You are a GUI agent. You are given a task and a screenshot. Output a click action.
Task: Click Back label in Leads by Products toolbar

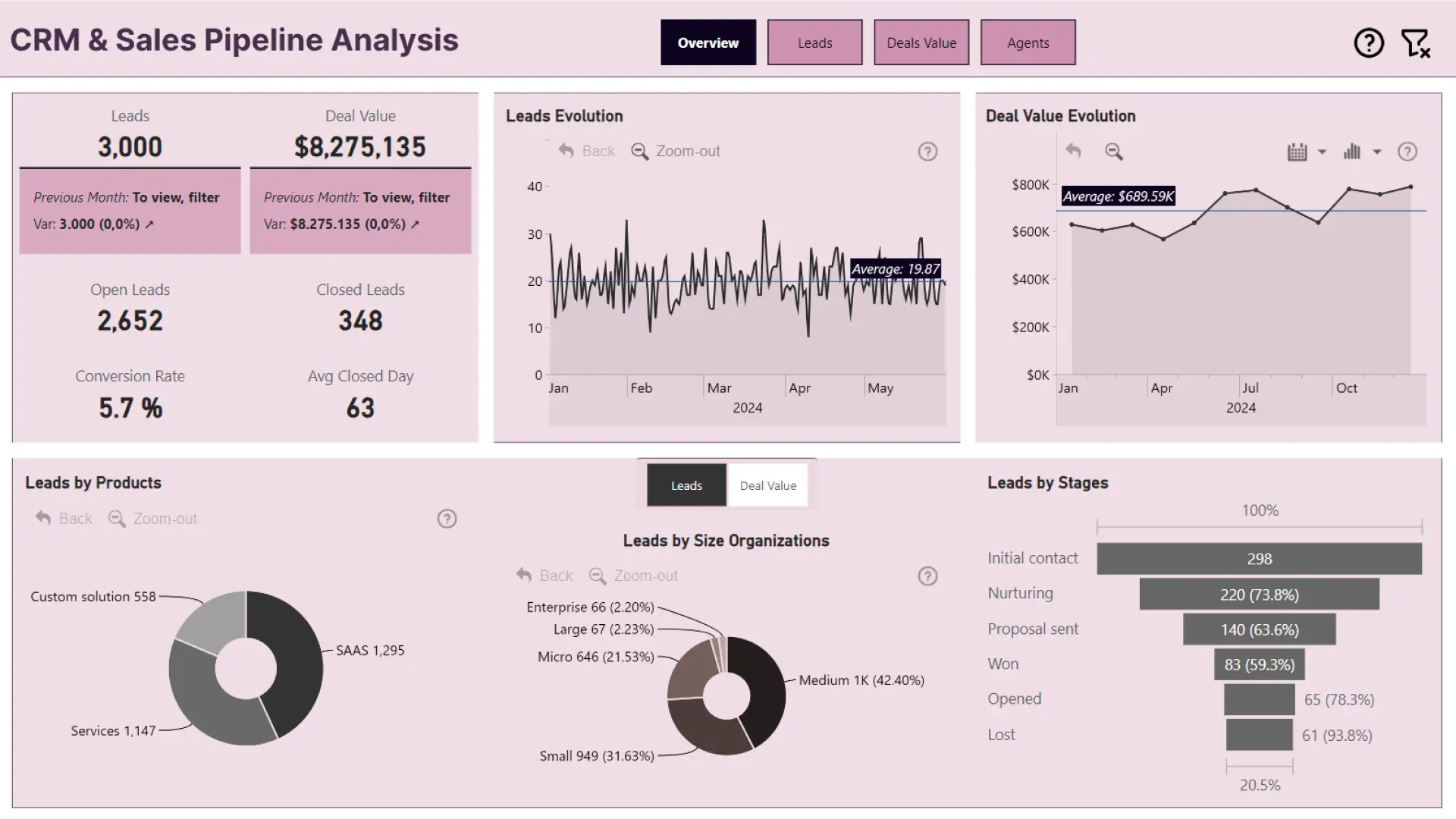tap(76, 519)
